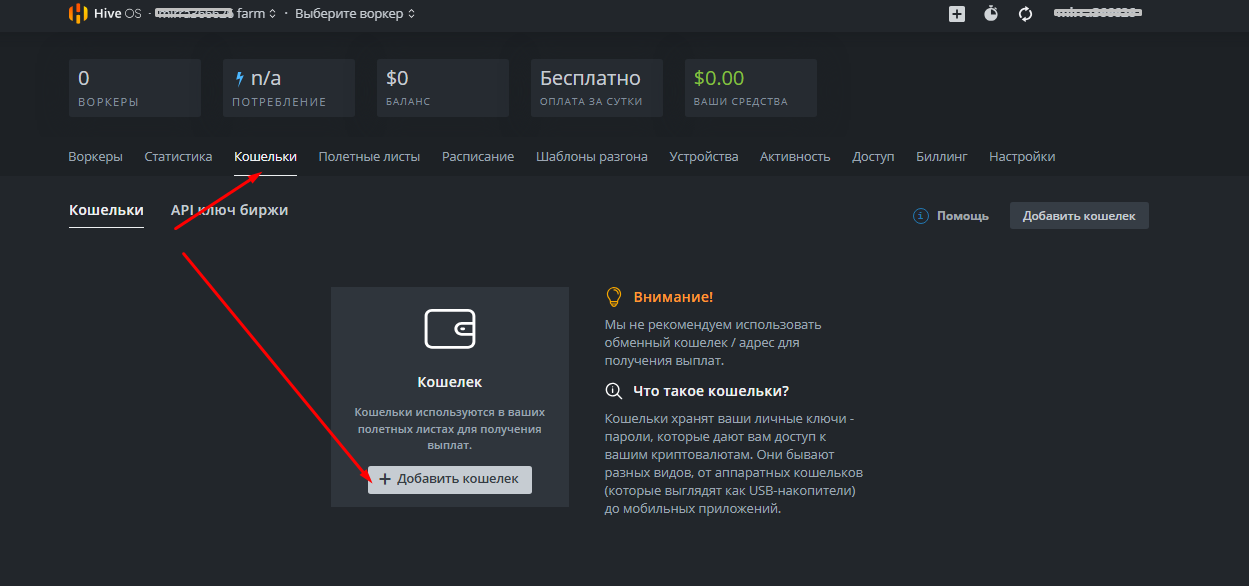Click the refresh arrows icon
The height and width of the screenshot is (586, 1249).
point(1025,14)
